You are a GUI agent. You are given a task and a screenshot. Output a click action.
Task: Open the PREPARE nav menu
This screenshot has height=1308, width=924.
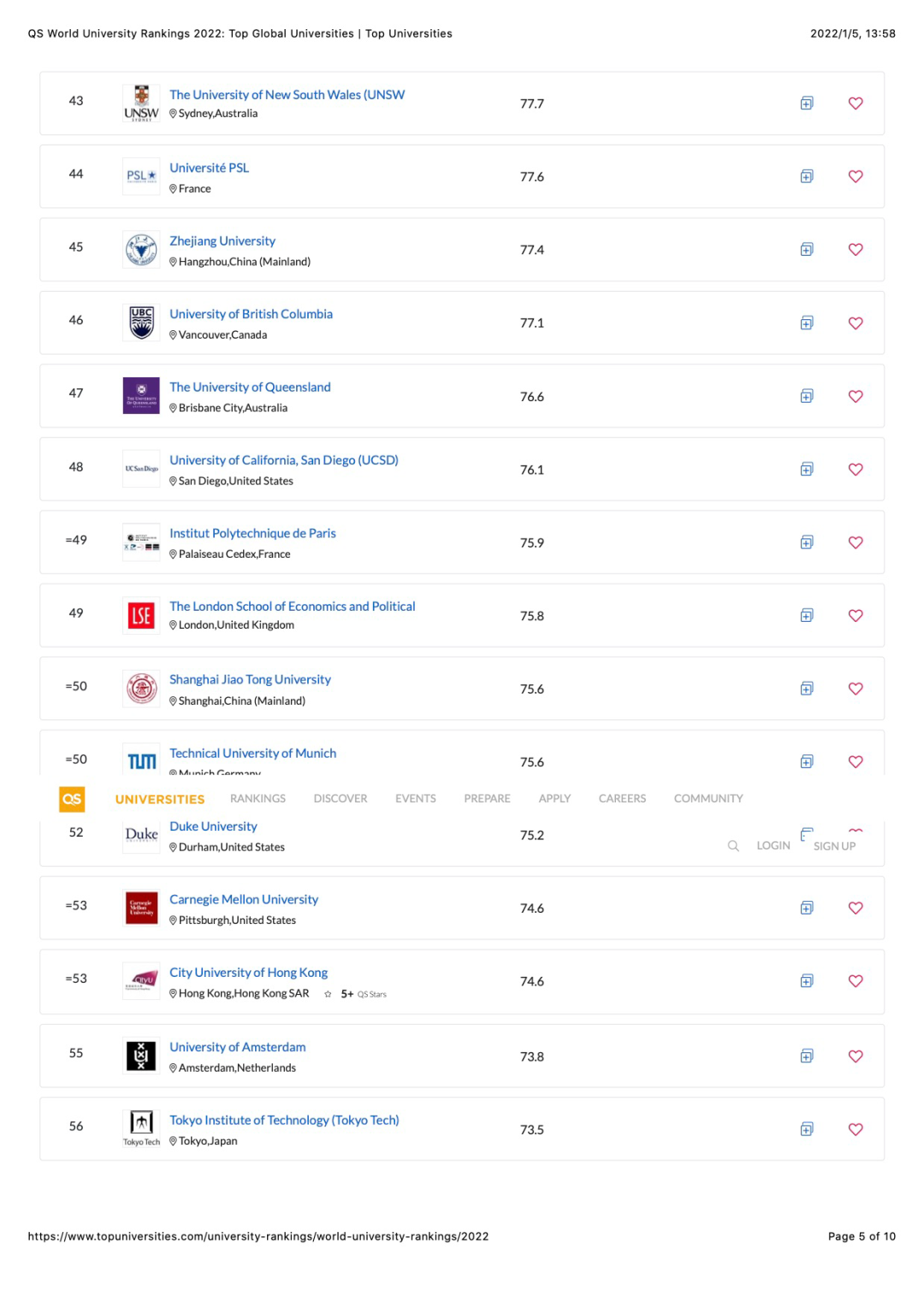pyautogui.click(x=487, y=798)
